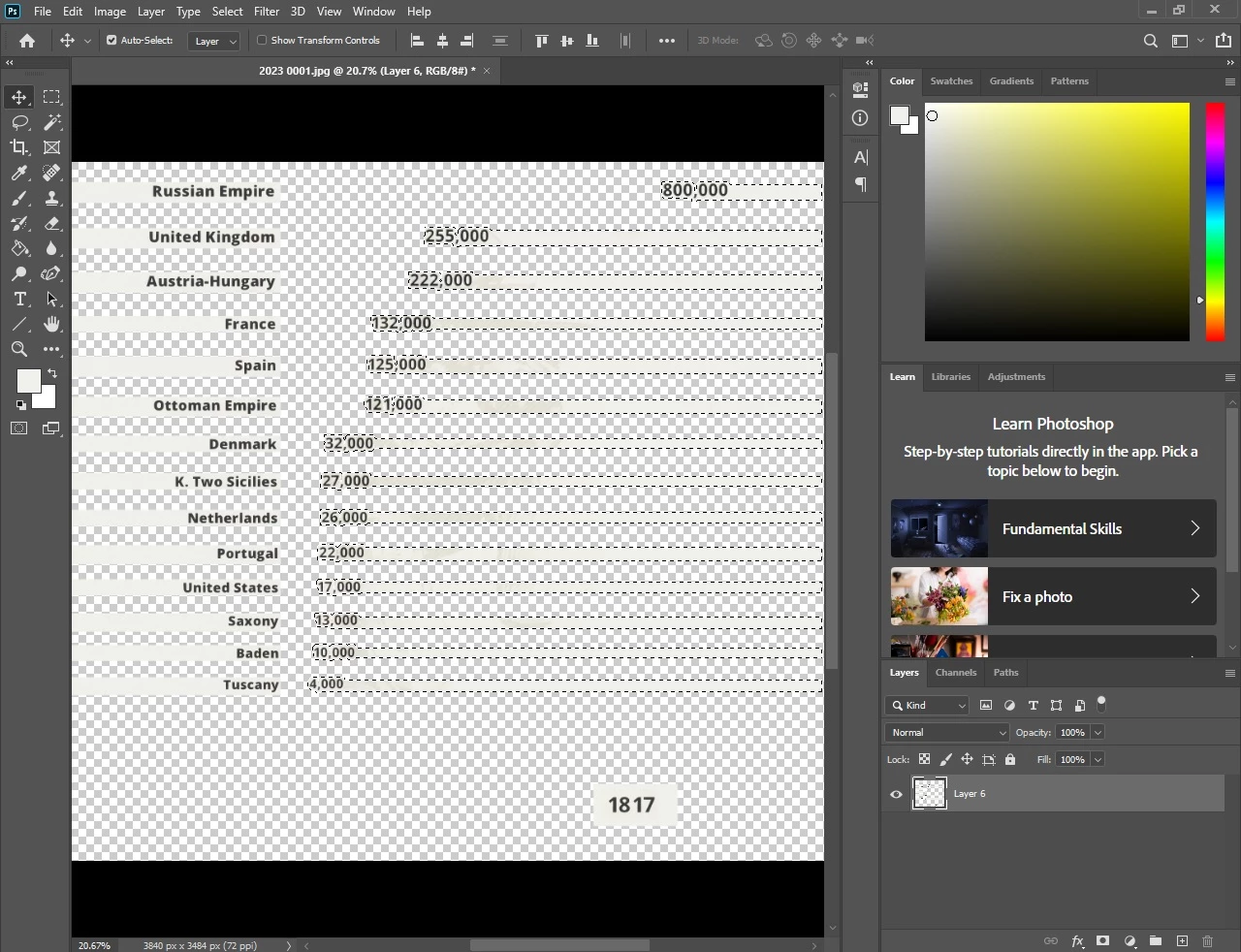
Task: Click the foreground color swatch in toolbar
Action: 29,381
